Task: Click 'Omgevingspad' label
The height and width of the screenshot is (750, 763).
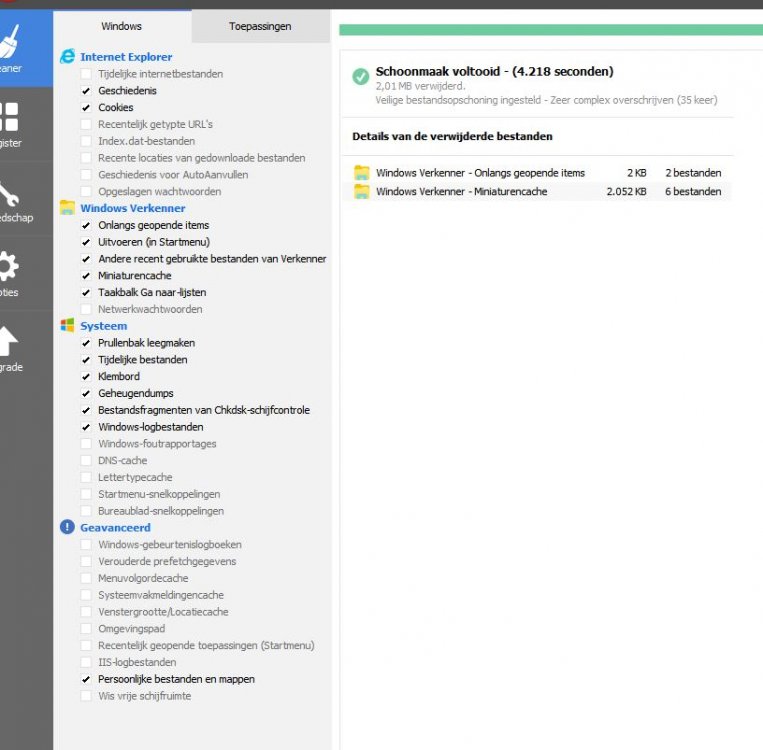Action: (131, 629)
